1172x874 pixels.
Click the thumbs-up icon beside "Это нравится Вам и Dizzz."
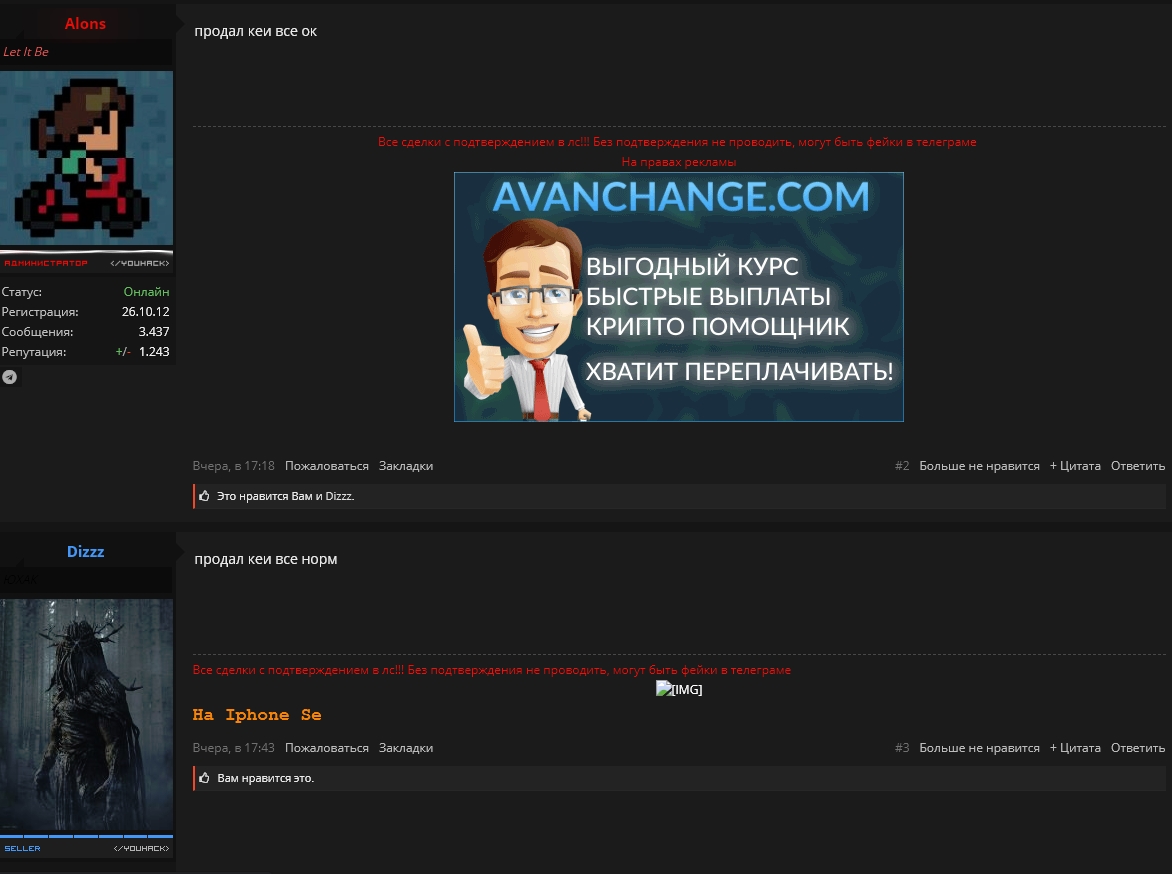204,496
